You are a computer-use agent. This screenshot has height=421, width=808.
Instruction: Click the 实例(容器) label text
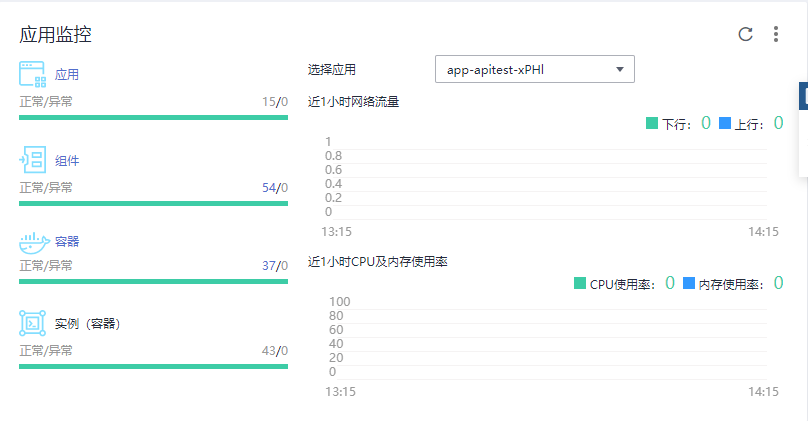click(x=88, y=324)
